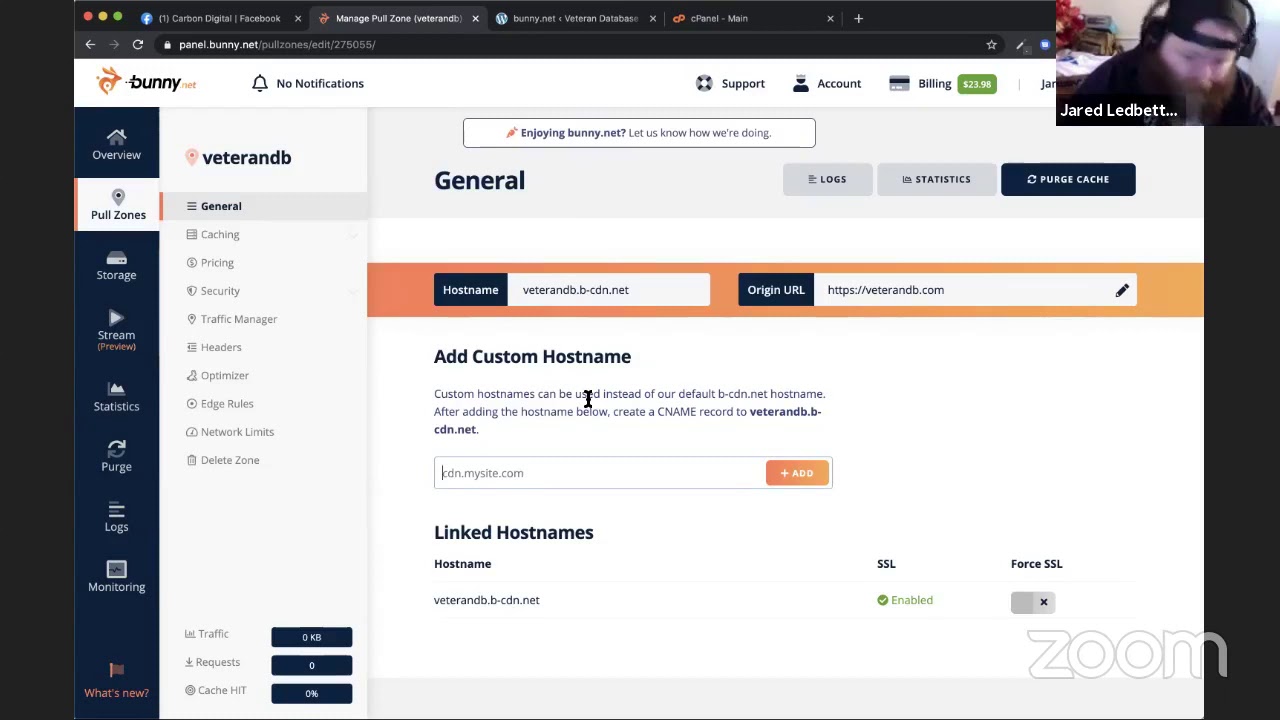Viewport: 1280px width, 720px height.
Task: Click the ADD hostname button
Action: [x=797, y=473]
